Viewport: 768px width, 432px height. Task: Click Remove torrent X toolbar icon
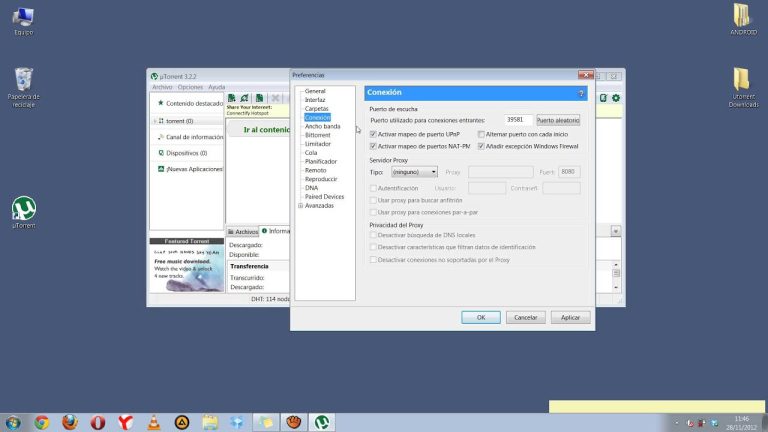(275, 98)
